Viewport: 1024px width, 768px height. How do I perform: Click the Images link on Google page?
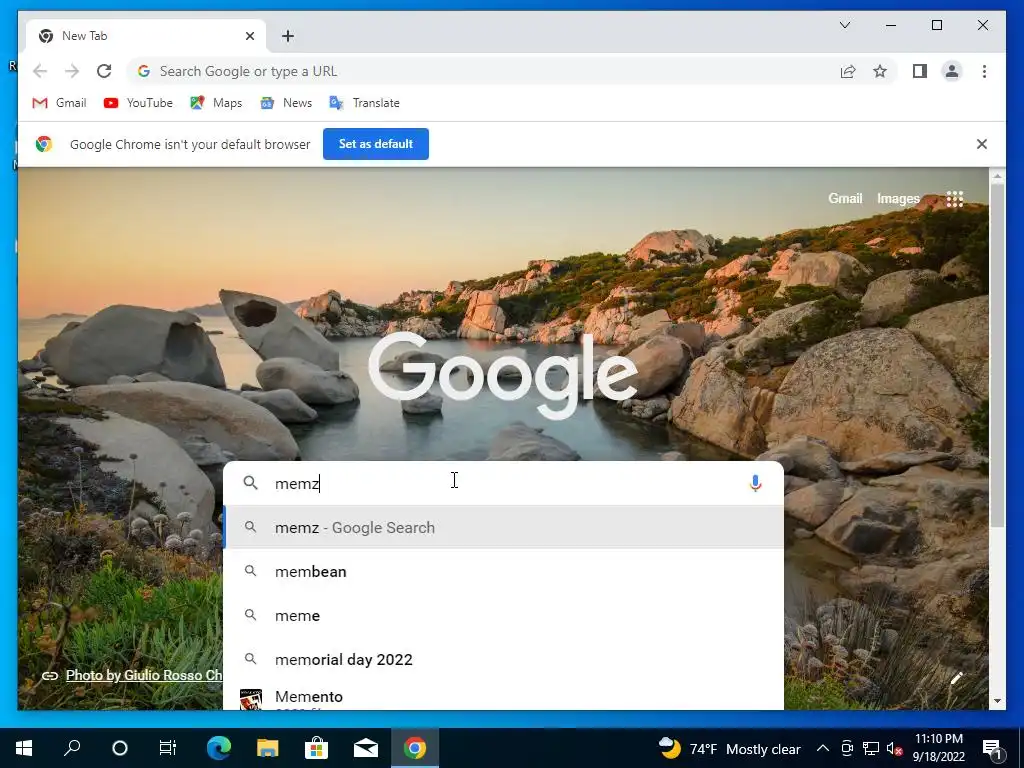click(898, 198)
